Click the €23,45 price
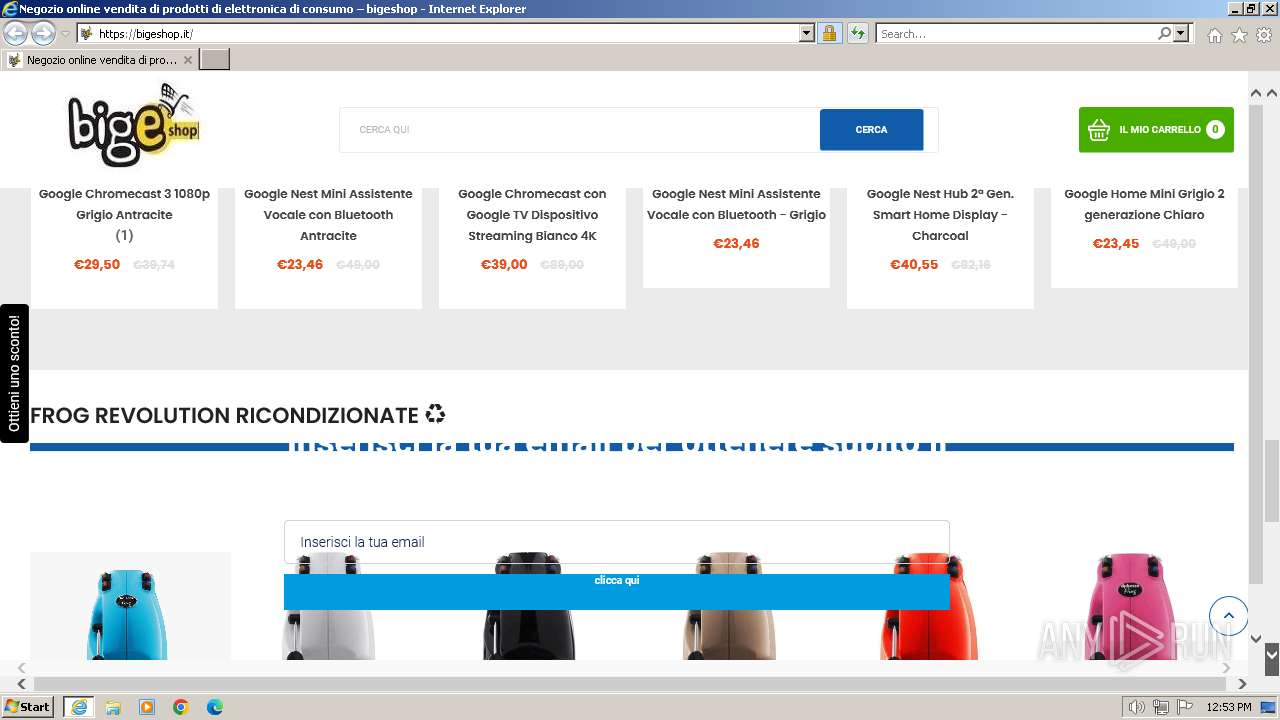 [1116, 244]
